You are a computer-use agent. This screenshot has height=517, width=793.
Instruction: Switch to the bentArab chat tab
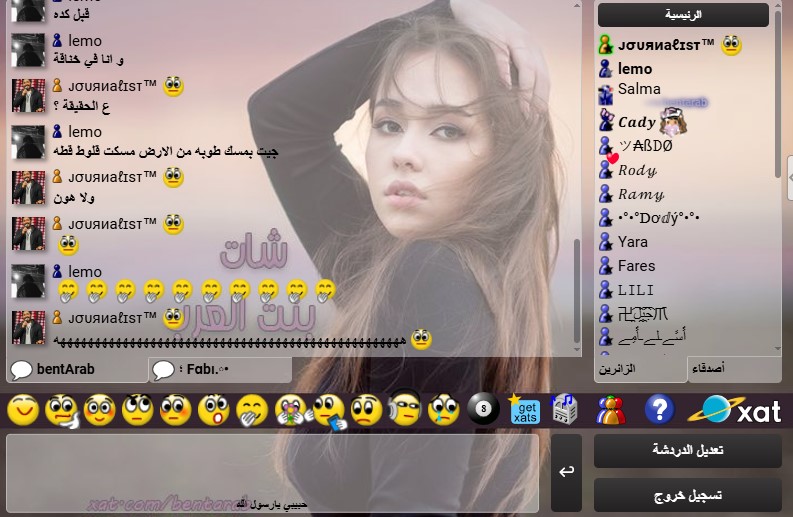[75, 370]
